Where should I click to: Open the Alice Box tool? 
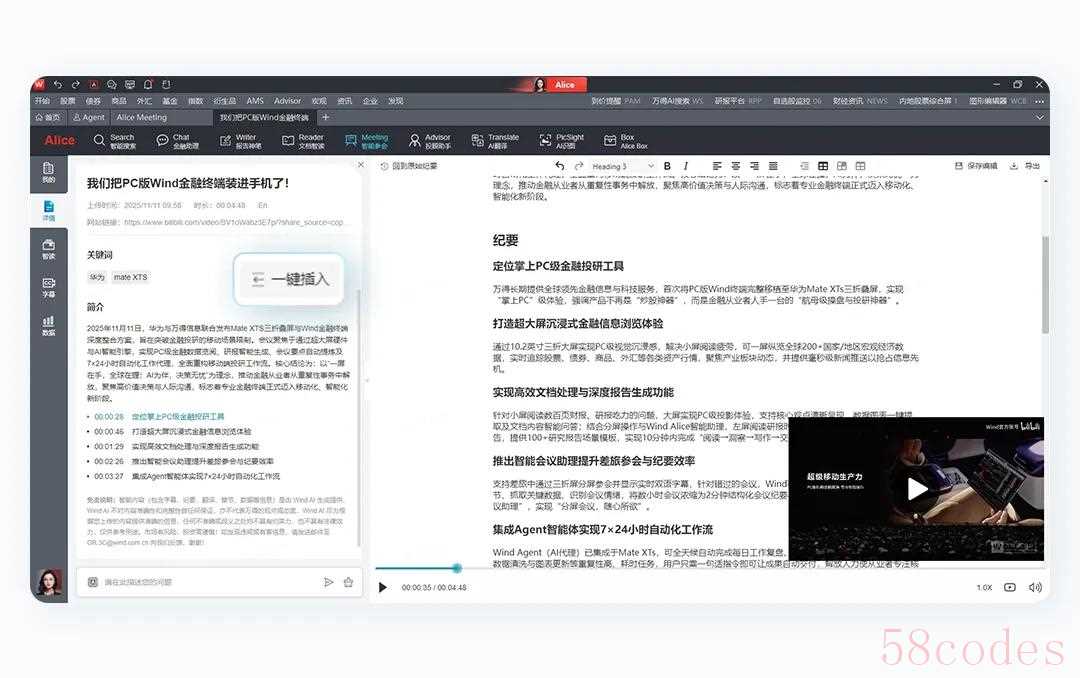pyautogui.click(x=626, y=141)
